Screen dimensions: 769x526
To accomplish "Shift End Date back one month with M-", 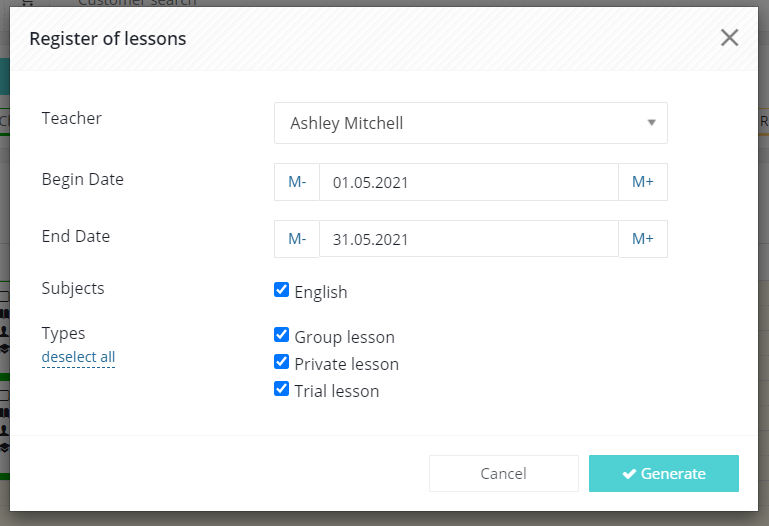I will pos(297,239).
